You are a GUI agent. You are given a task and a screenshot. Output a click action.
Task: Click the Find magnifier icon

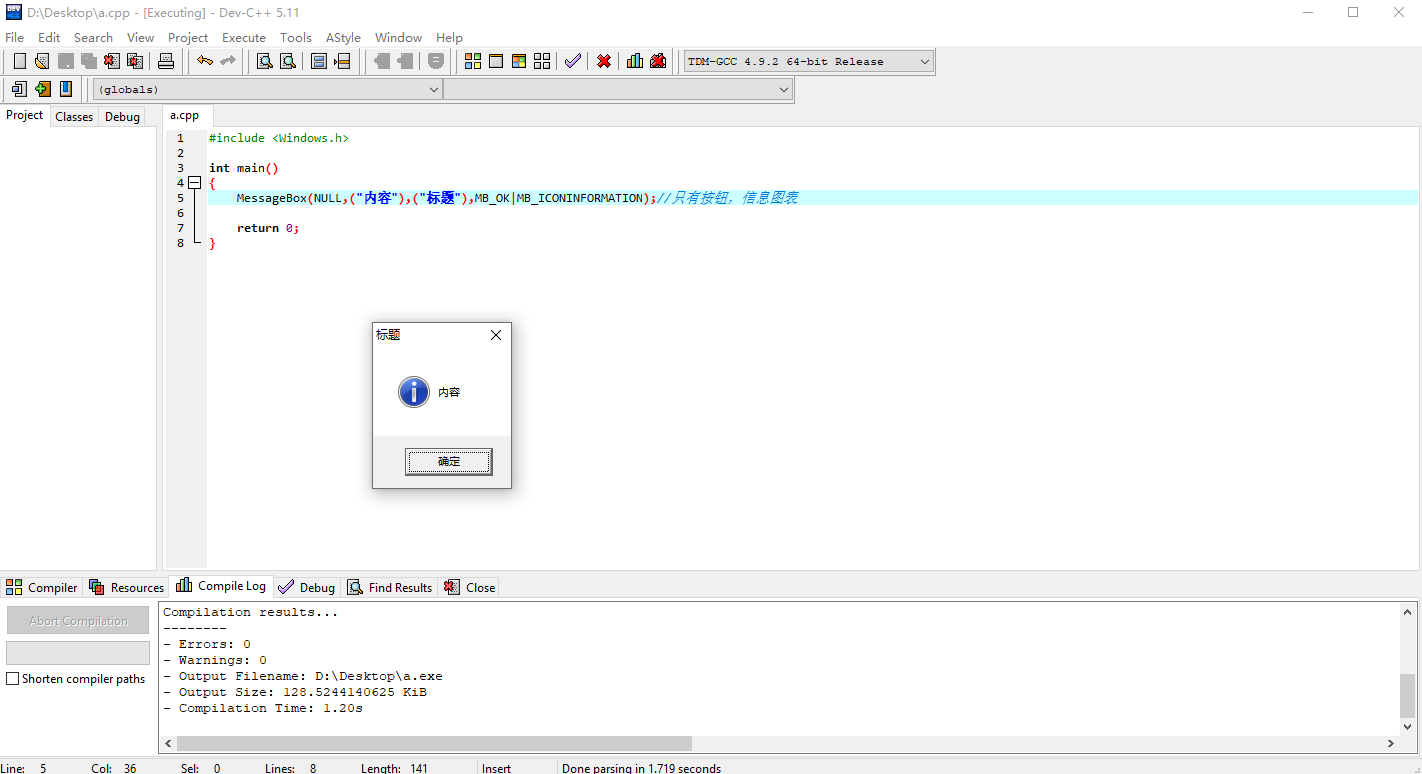pos(264,61)
